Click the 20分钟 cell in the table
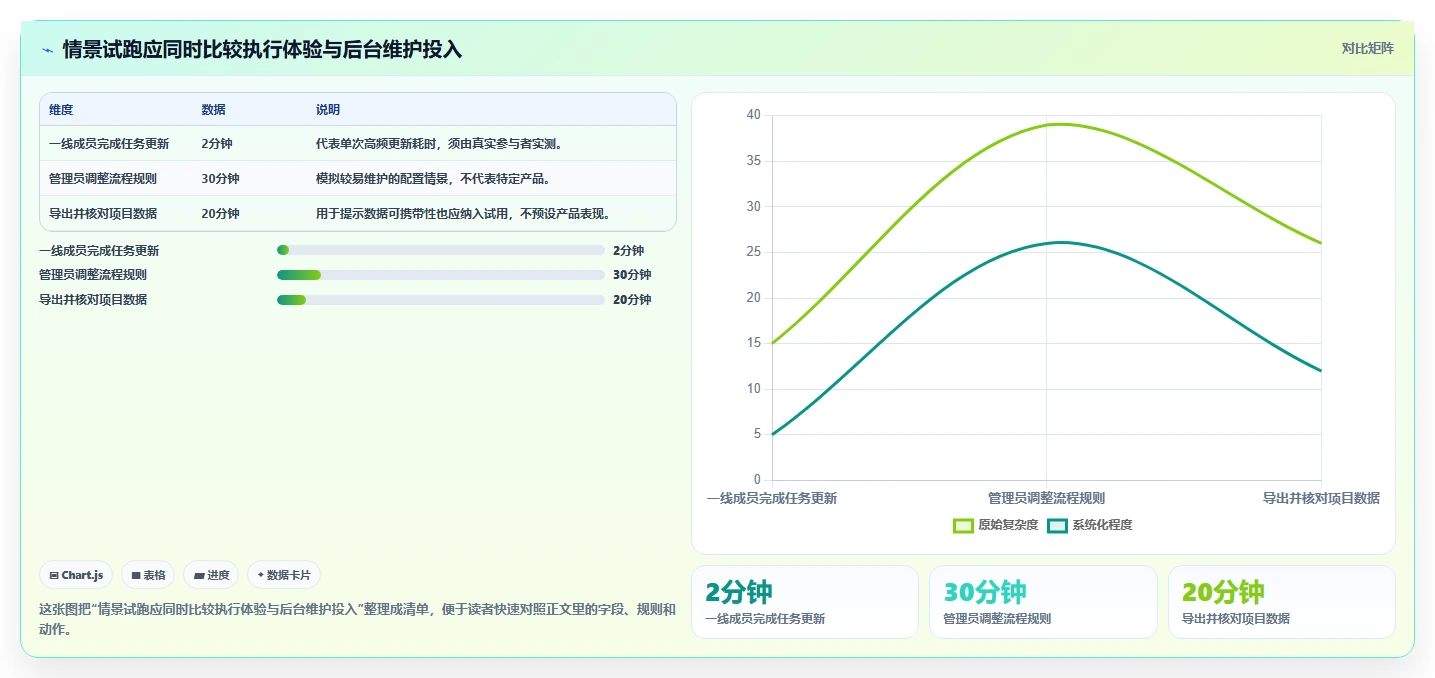This screenshot has width=1435, height=678. 220,213
